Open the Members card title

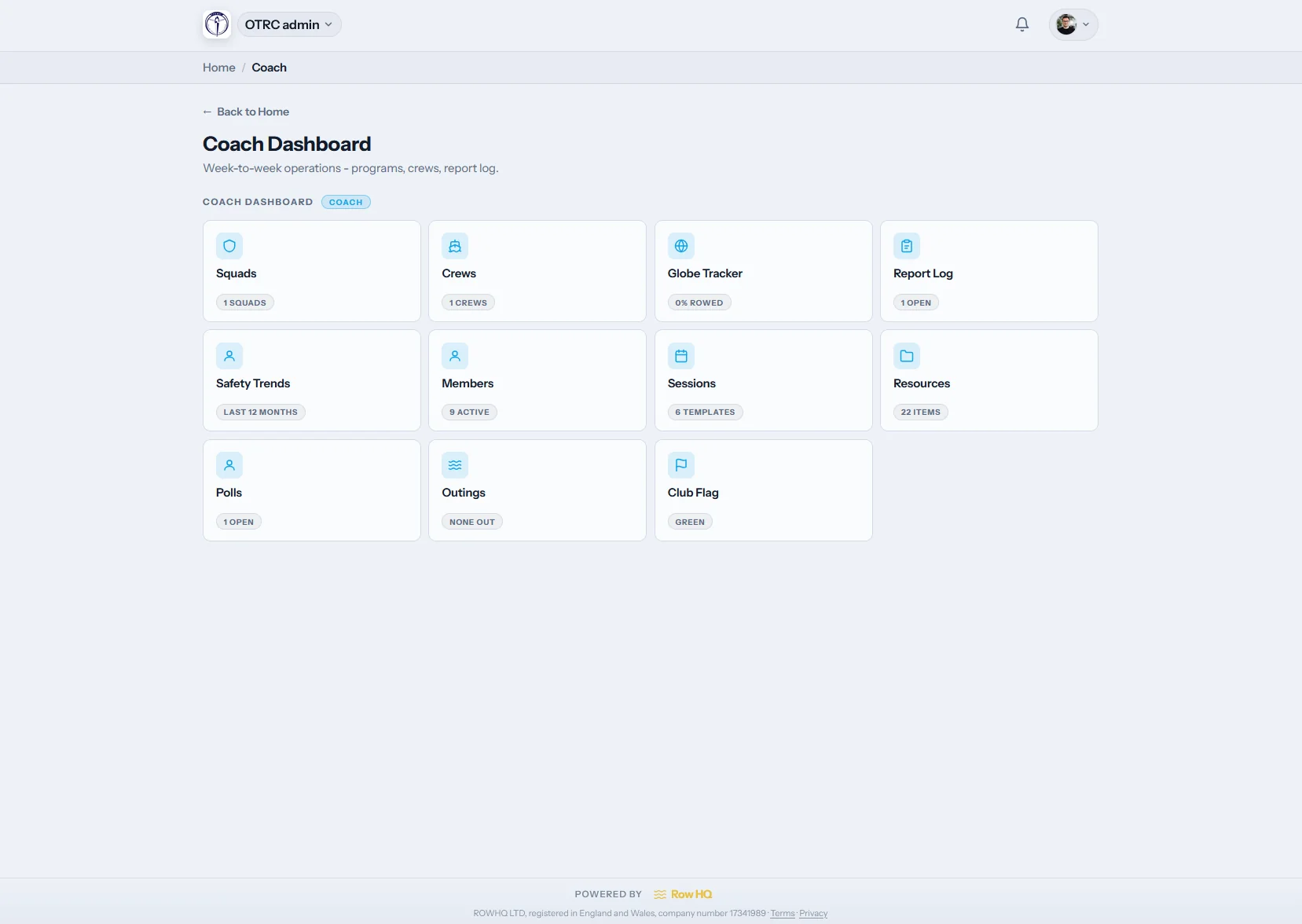pos(468,383)
